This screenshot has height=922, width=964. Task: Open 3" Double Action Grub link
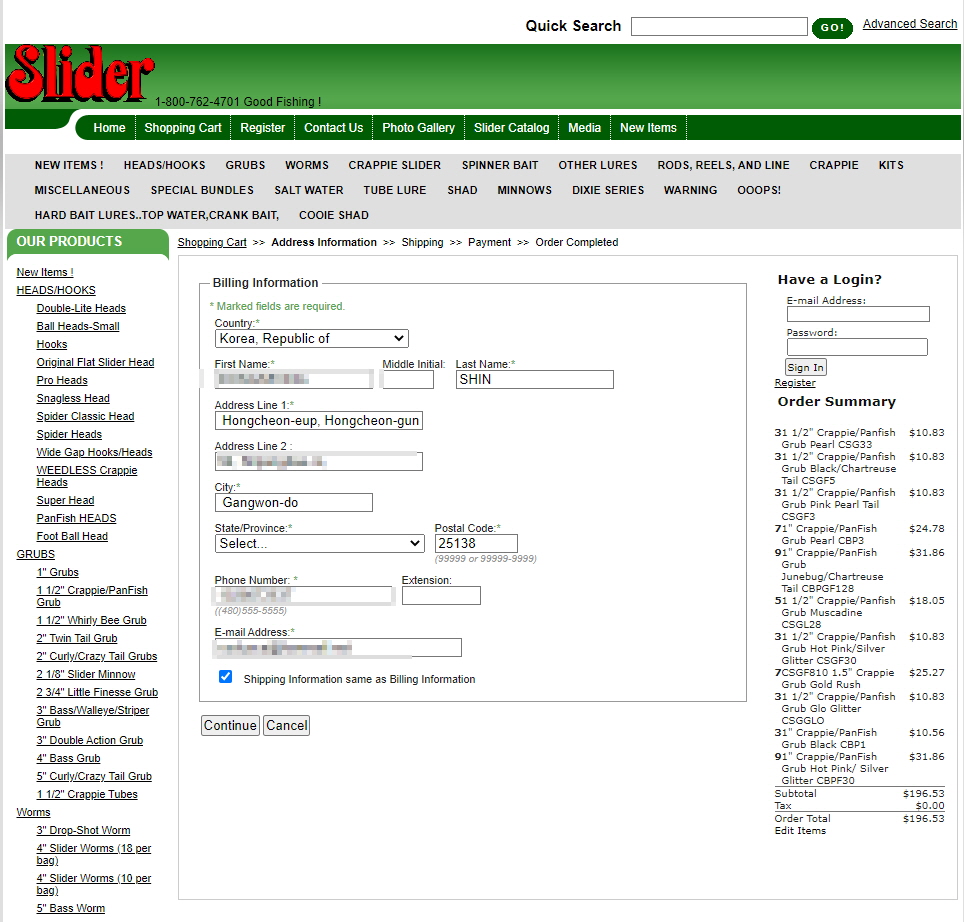click(x=89, y=740)
